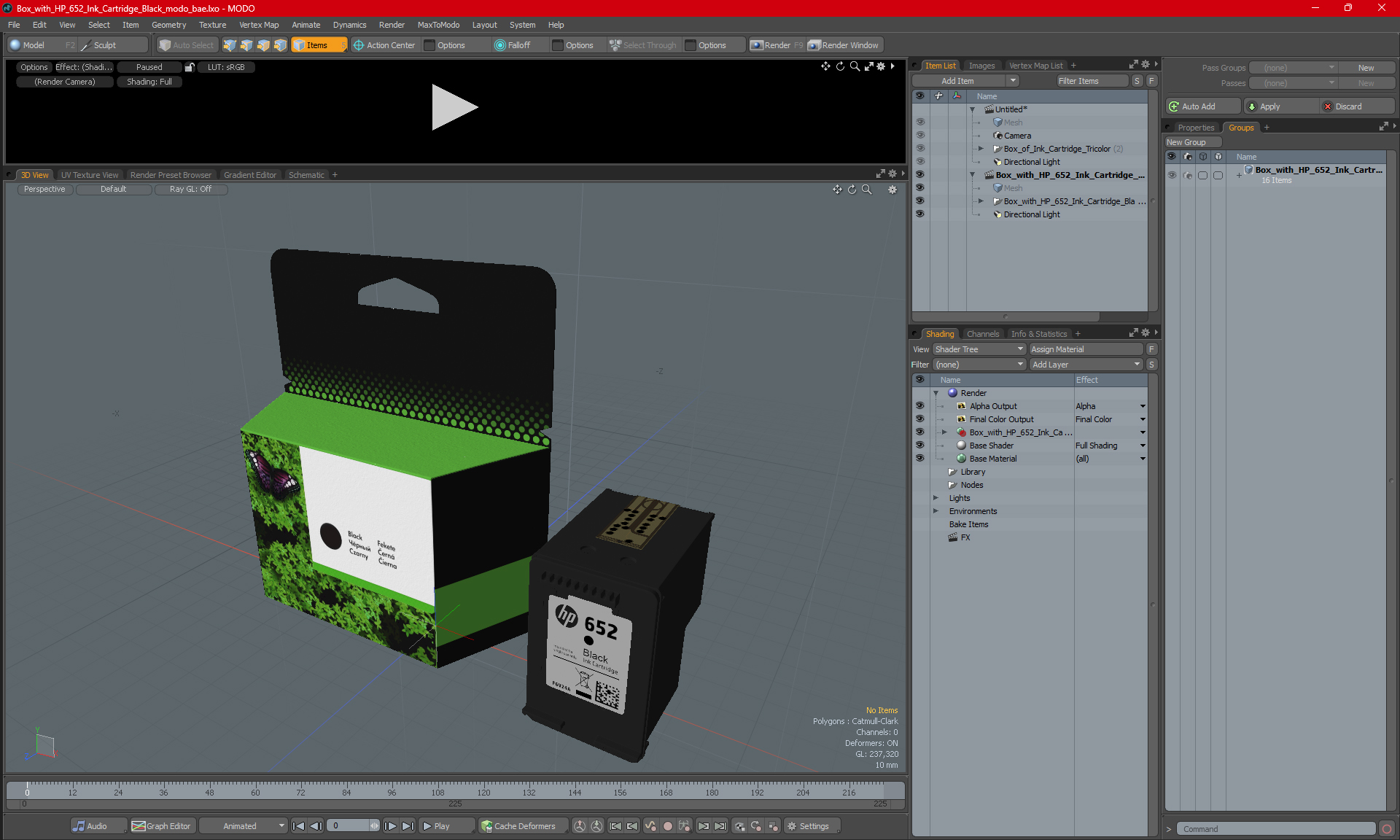This screenshot has height=840, width=1400.
Task: Click the Discard button
Action: [1356, 106]
